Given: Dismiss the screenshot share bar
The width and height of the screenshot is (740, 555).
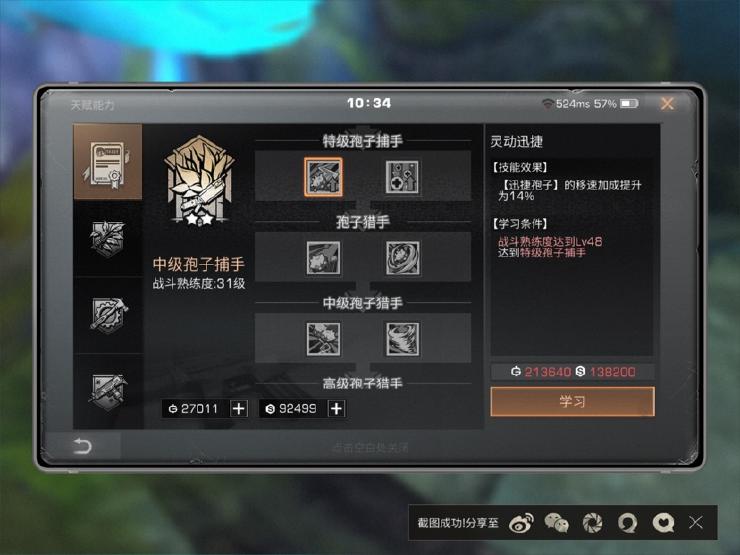Looking at the screenshot, I should (x=696, y=522).
